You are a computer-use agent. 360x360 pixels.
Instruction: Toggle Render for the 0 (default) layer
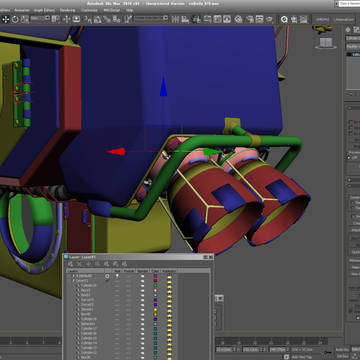[142, 276]
